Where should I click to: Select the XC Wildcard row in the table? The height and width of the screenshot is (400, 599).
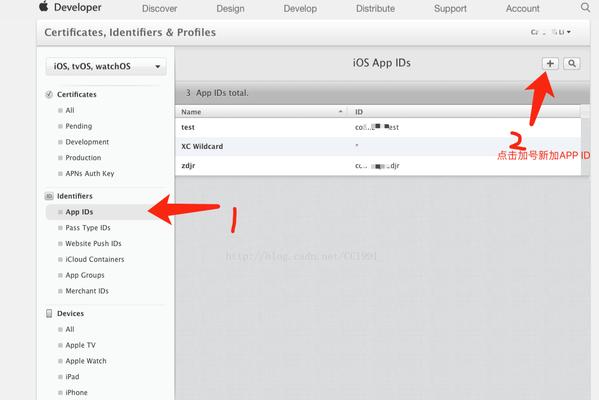click(x=378, y=146)
